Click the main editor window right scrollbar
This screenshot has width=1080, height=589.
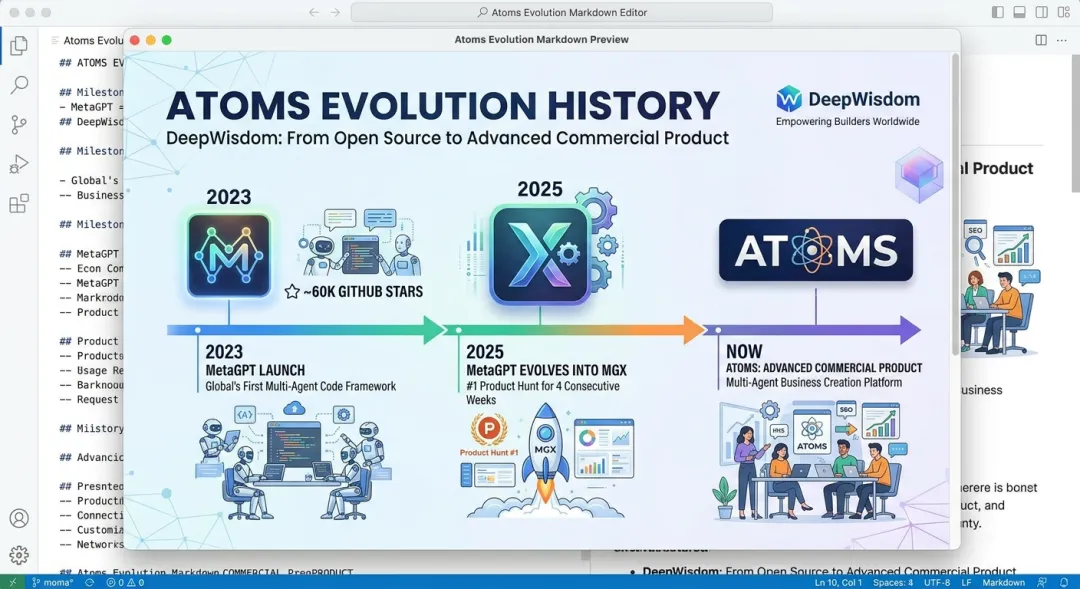pyautogui.click(x=1076, y=124)
